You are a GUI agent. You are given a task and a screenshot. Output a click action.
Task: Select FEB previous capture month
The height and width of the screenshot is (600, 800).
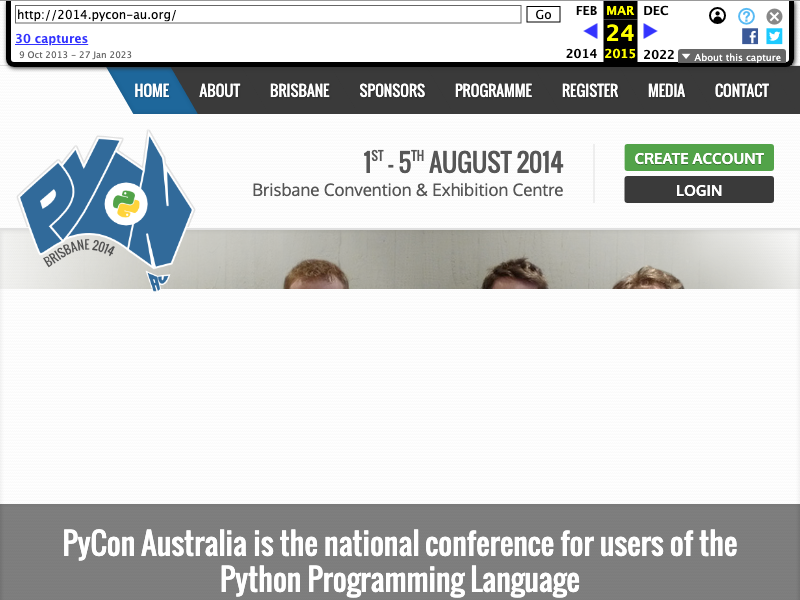click(586, 11)
